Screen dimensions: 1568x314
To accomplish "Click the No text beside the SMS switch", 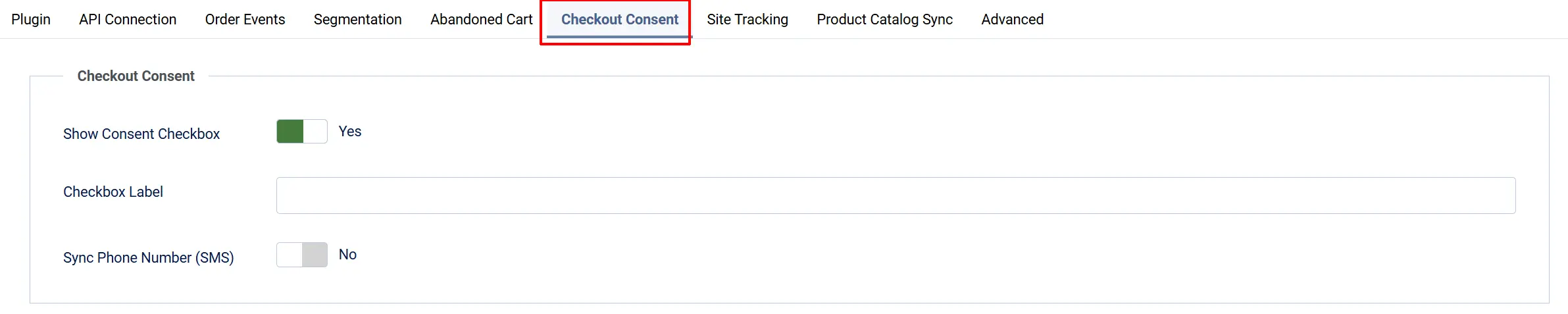I will (347, 254).
